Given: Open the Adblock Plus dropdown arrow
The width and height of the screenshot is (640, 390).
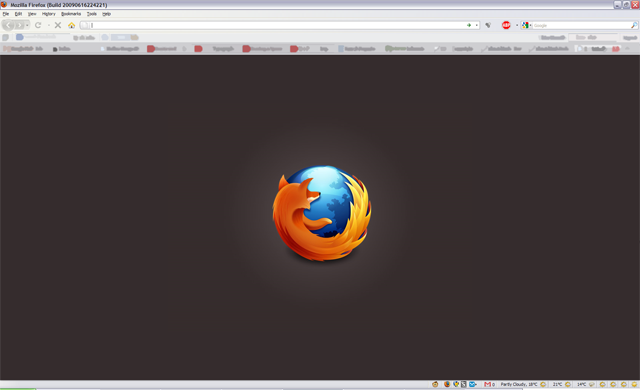Looking at the screenshot, I should click(517, 25).
